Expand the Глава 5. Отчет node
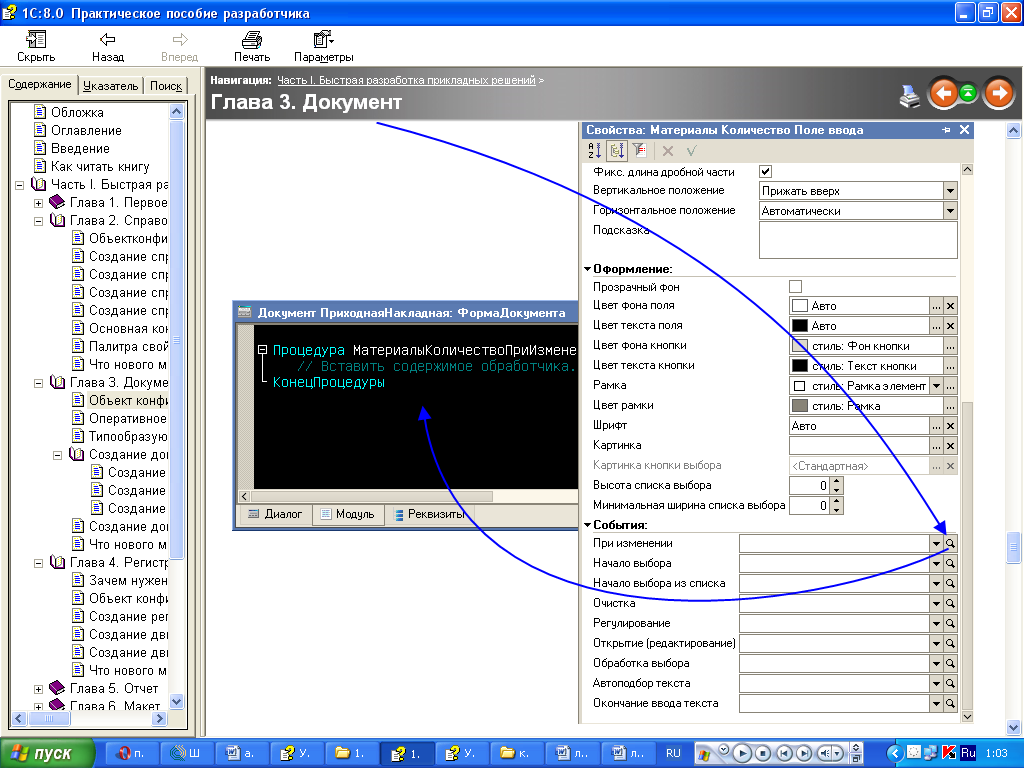This screenshot has width=1024, height=768. (x=39, y=689)
